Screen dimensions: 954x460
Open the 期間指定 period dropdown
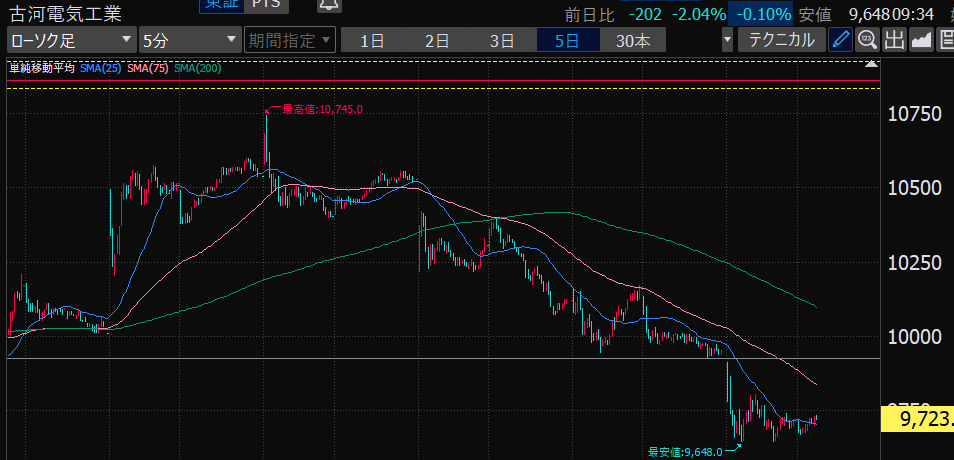tap(288, 41)
